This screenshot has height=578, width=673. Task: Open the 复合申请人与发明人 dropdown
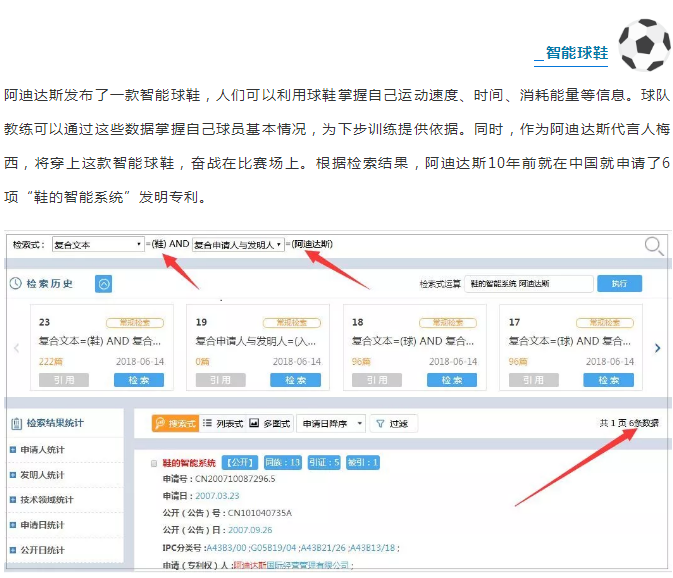[x=238, y=245]
